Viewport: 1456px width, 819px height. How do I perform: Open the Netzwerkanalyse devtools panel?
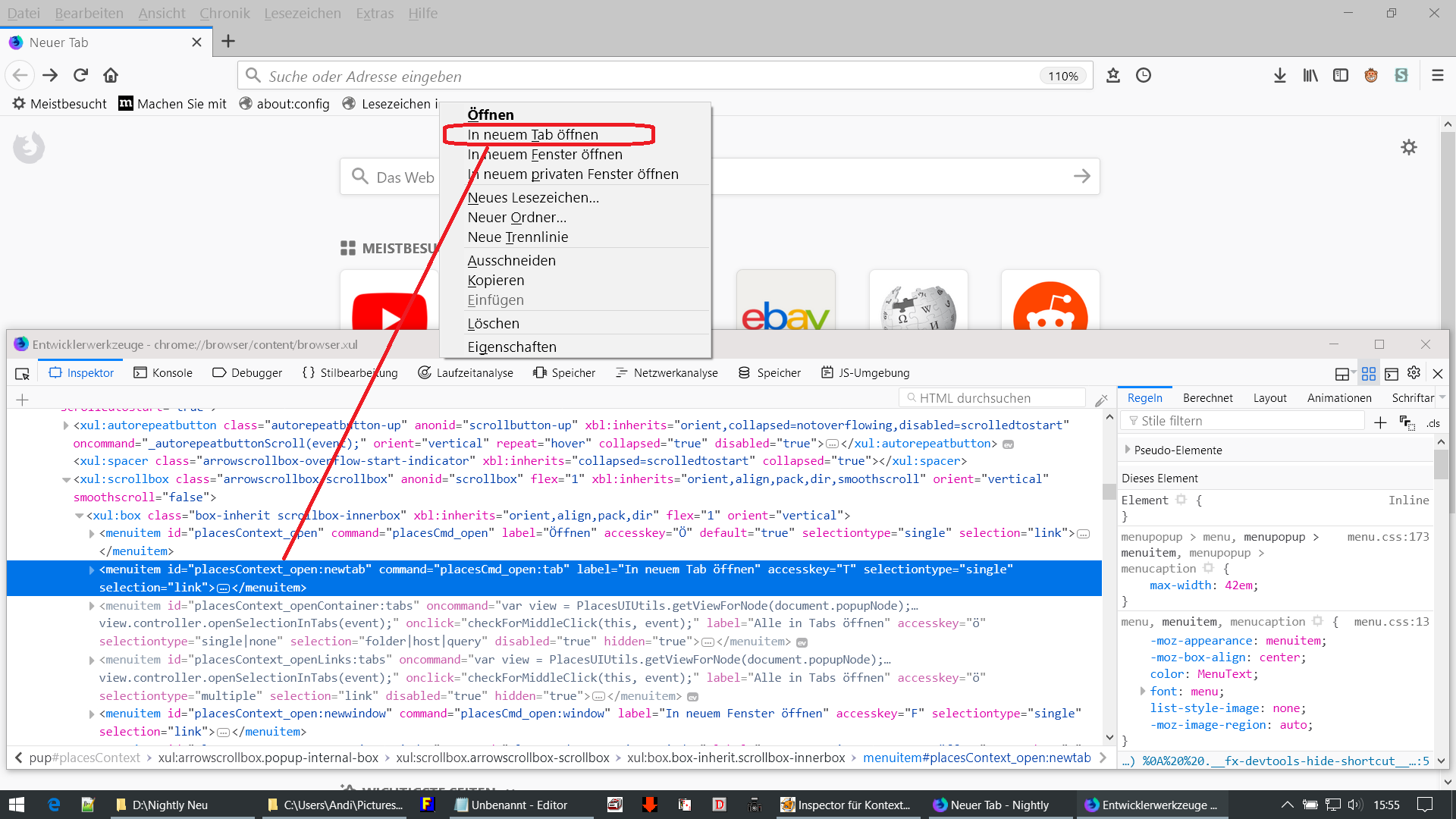click(x=667, y=373)
